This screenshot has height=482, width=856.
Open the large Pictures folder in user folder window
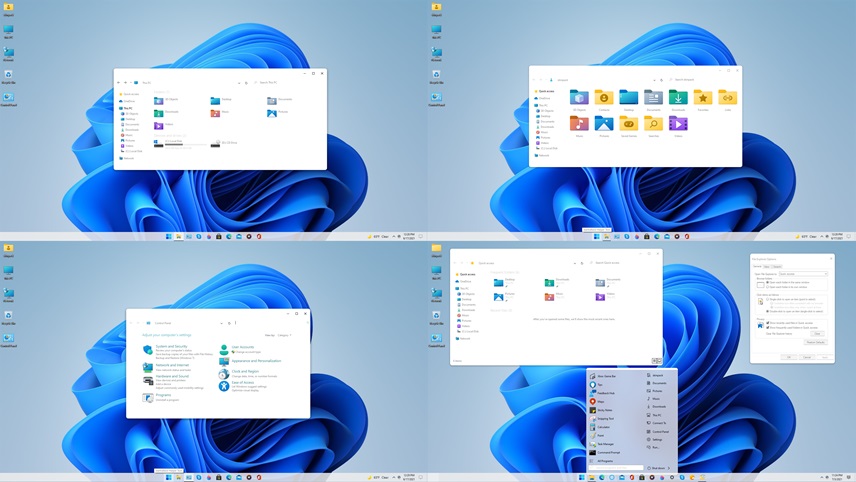click(604, 123)
